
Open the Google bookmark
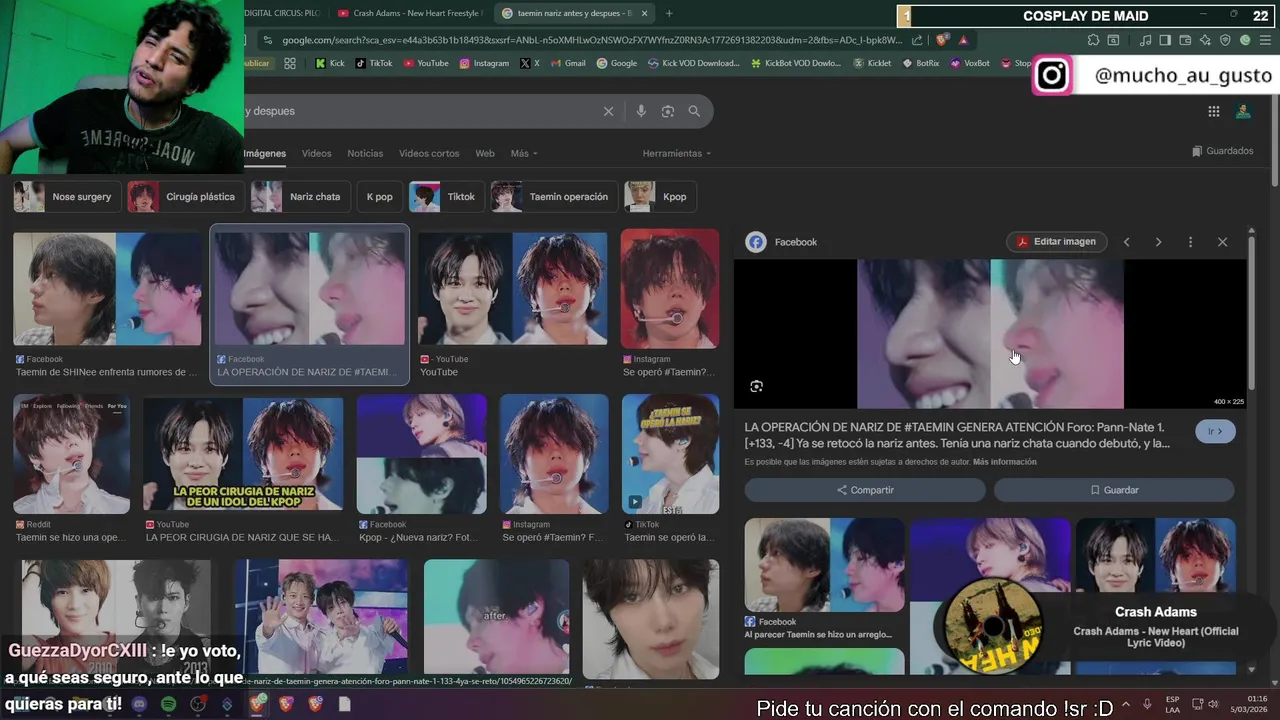tap(616, 63)
